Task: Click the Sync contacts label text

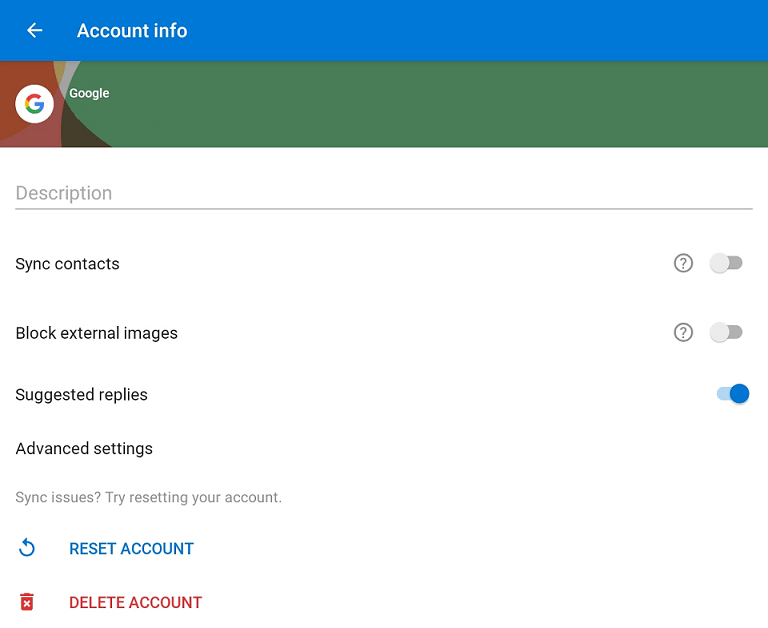Action: pos(67,264)
